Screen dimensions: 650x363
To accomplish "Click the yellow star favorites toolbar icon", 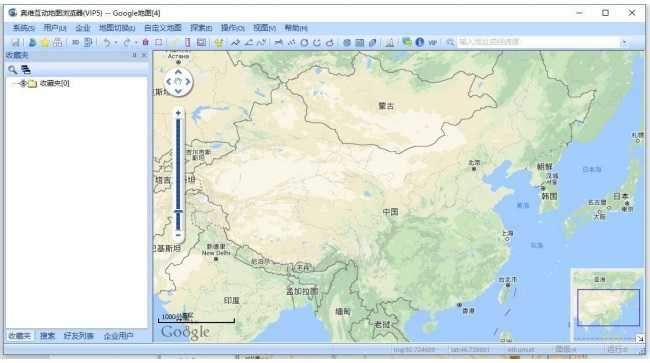I will click(44, 42).
